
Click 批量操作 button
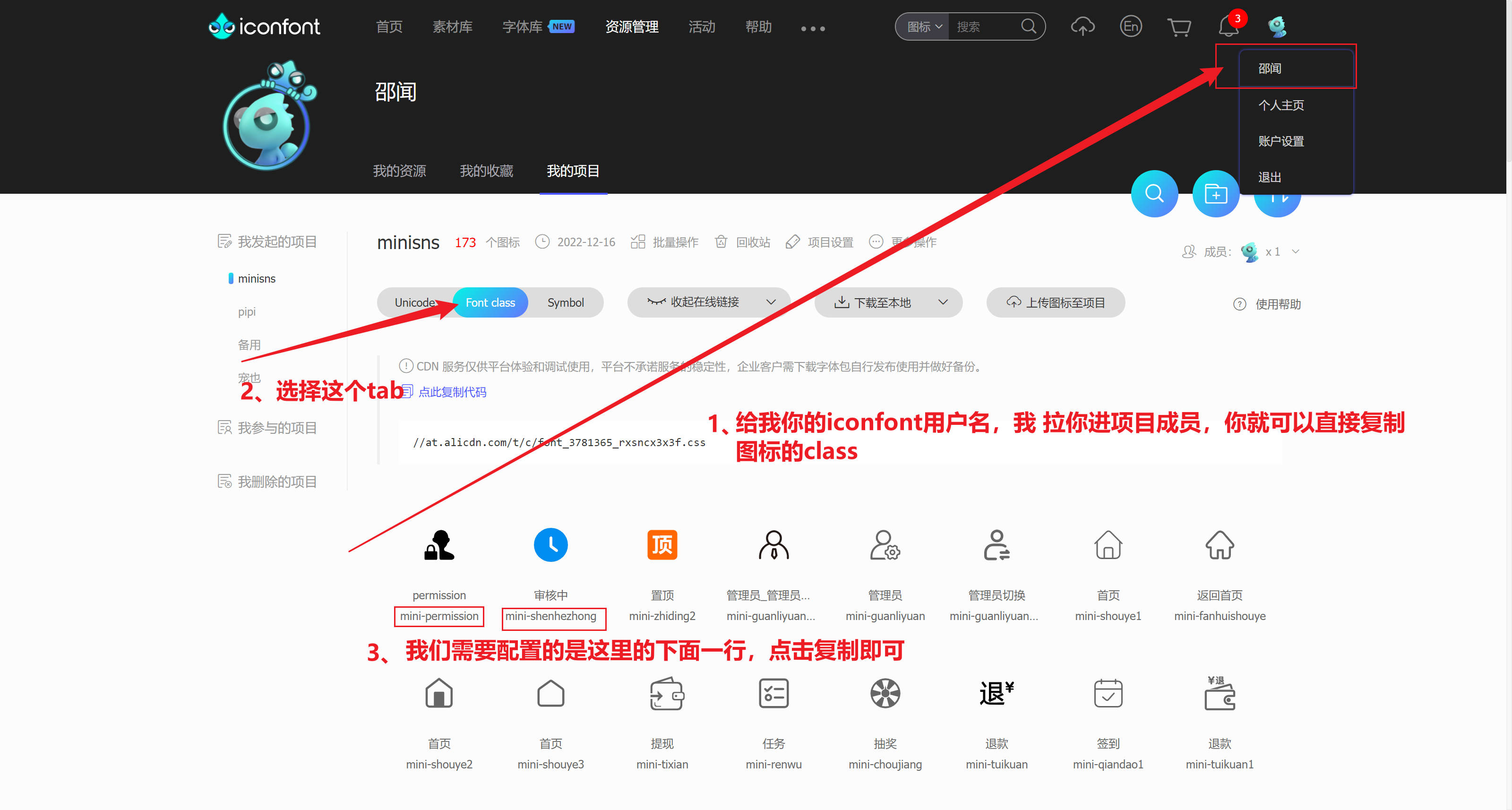[x=664, y=242]
